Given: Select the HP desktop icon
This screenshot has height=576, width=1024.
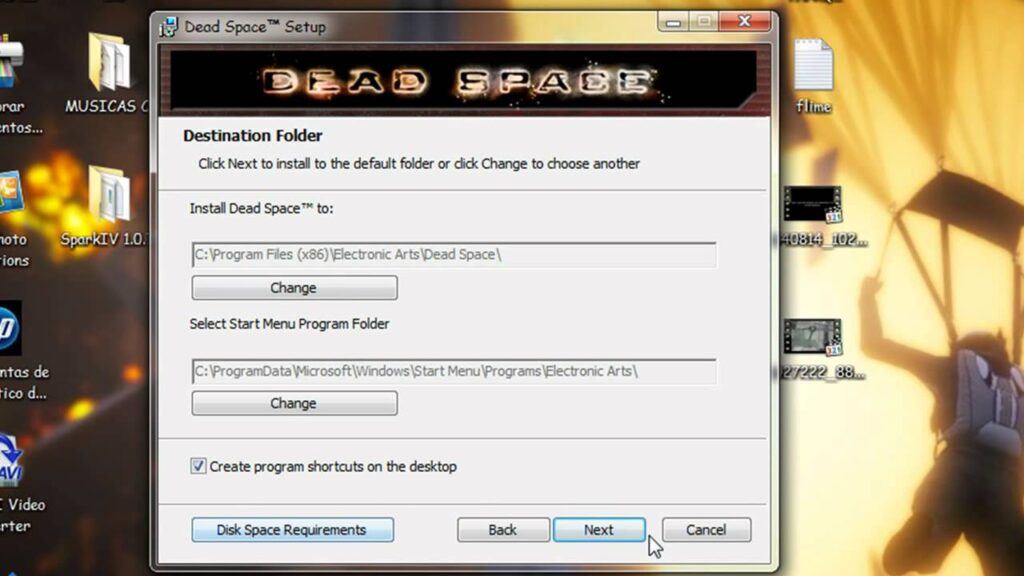Looking at the screenshot, I should click(x=10, y=328).
